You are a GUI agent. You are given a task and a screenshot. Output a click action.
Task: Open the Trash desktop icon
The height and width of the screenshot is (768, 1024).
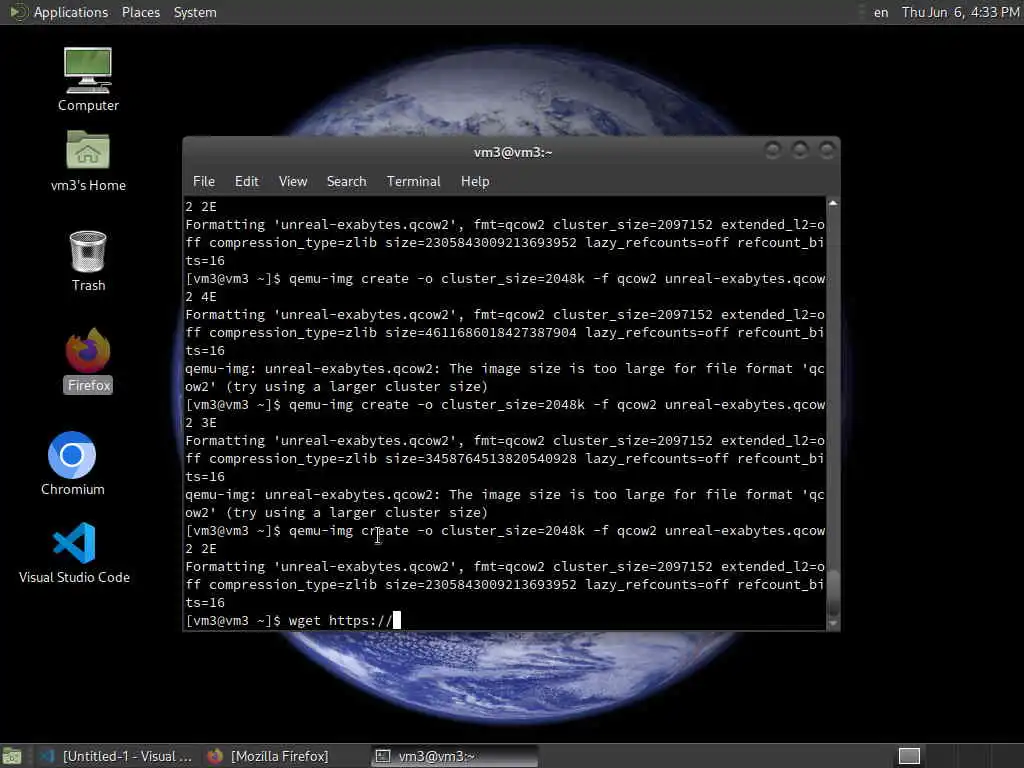click(x=88, y=261)
